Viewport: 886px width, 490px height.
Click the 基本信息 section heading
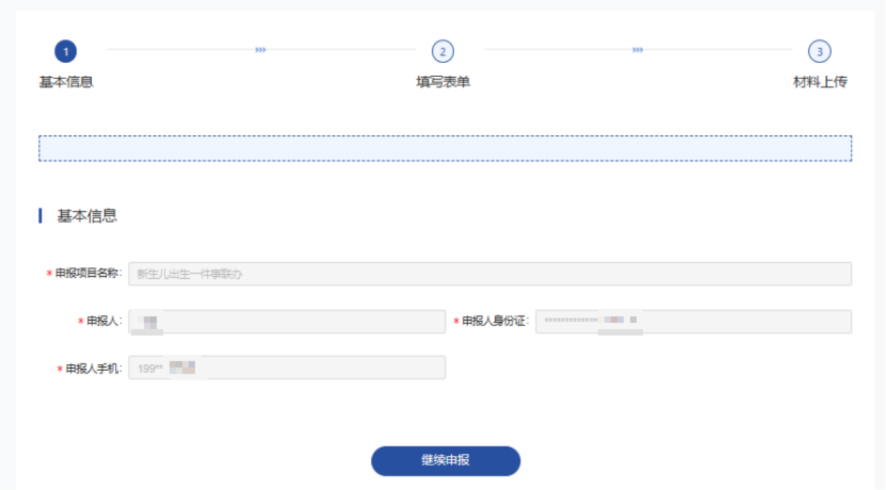point(87,215)
